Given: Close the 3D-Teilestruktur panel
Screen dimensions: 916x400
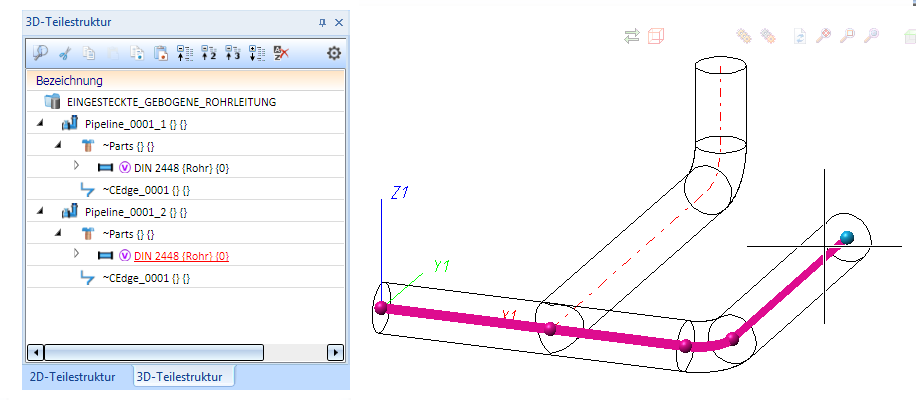Looking at the screenshot, I should (x=339, y=23).
